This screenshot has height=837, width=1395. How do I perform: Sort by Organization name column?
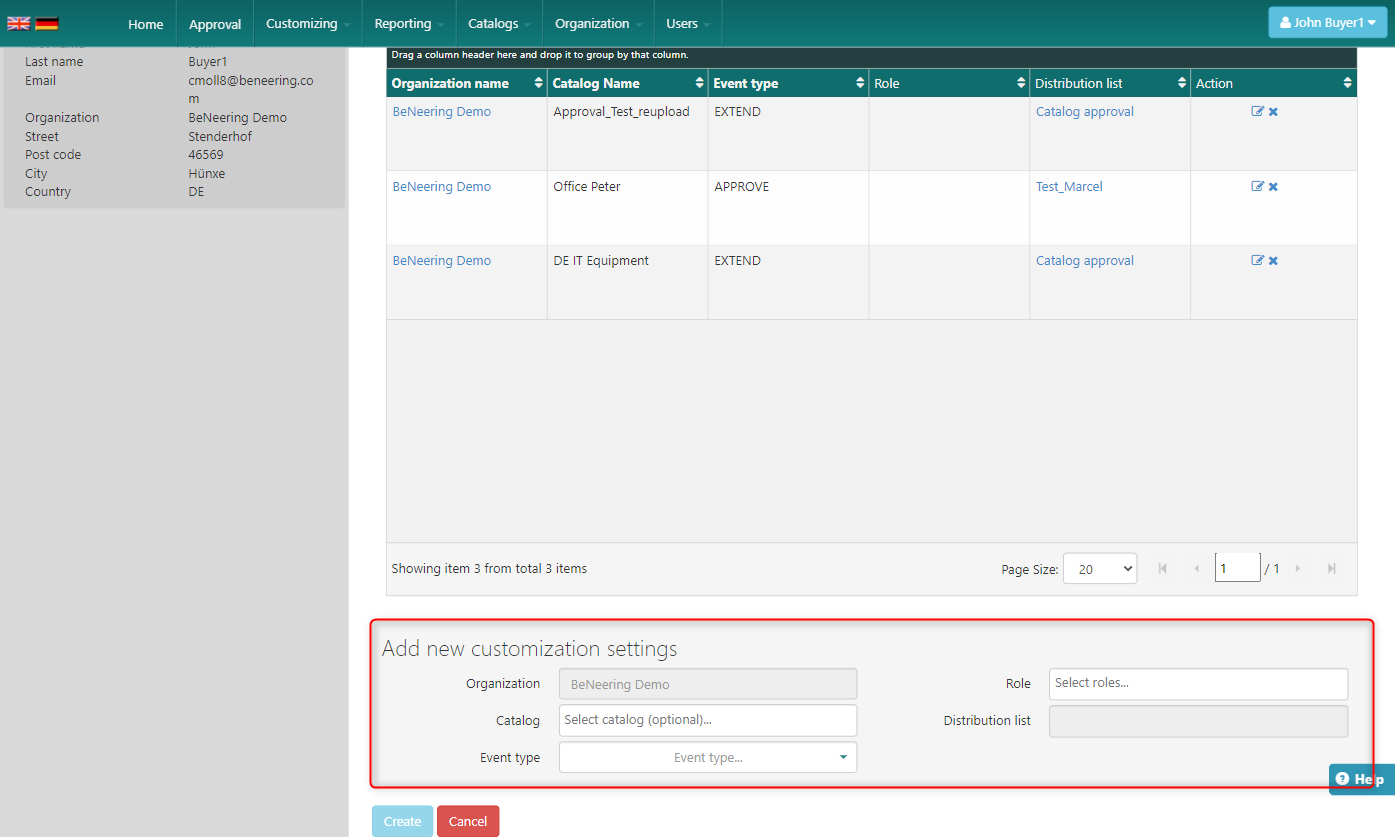tap(450, 84)
